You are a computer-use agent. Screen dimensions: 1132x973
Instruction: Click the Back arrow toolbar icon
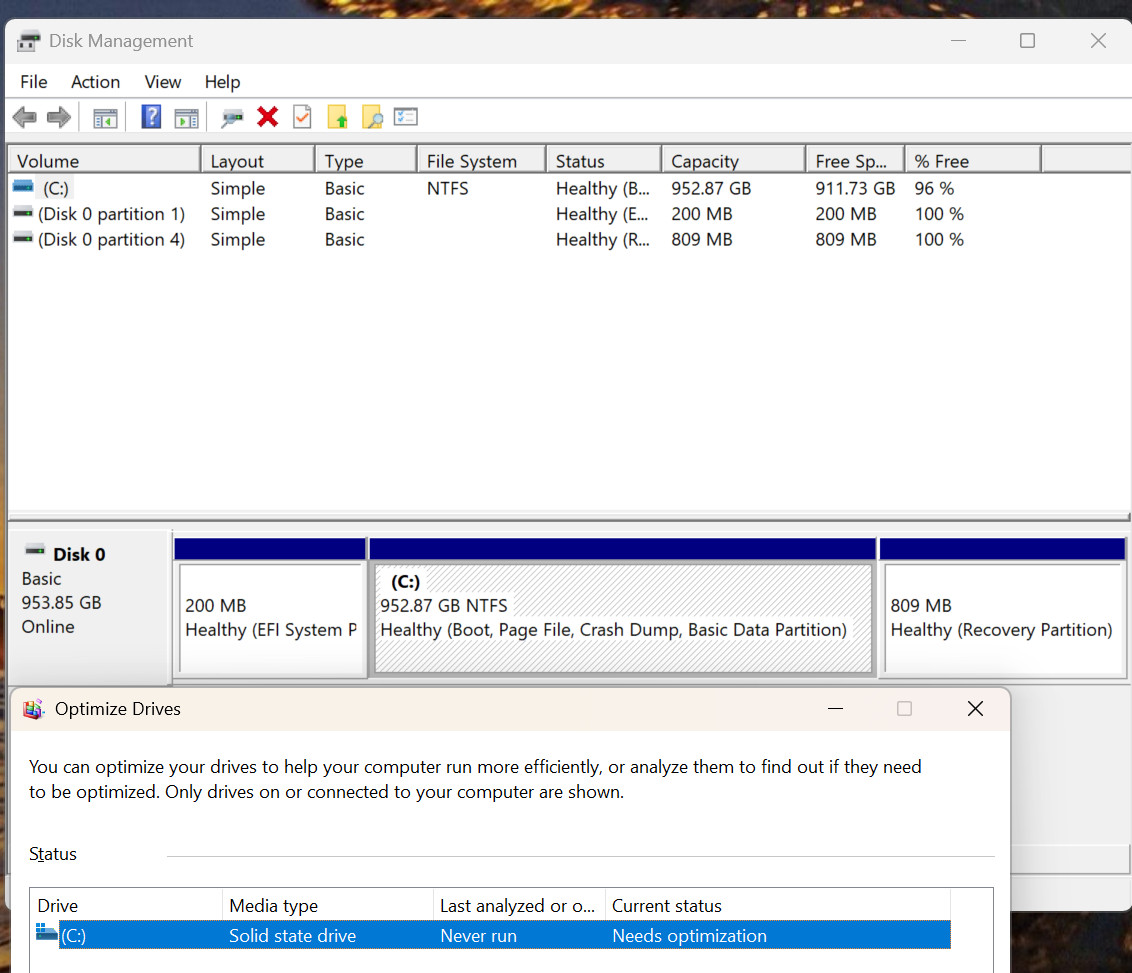(x=25, y=117)
